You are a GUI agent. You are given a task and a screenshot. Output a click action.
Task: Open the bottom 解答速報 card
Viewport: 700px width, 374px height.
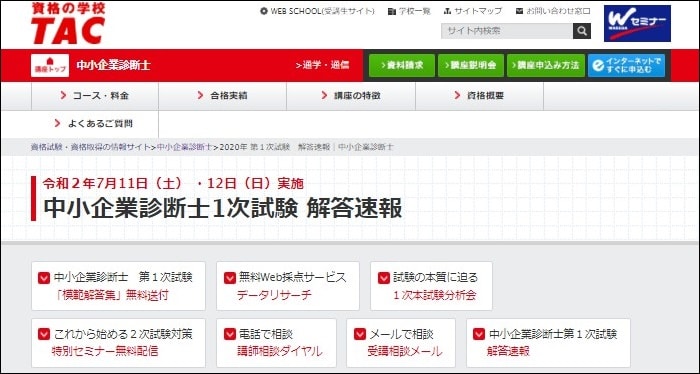[x=548, y=343]
